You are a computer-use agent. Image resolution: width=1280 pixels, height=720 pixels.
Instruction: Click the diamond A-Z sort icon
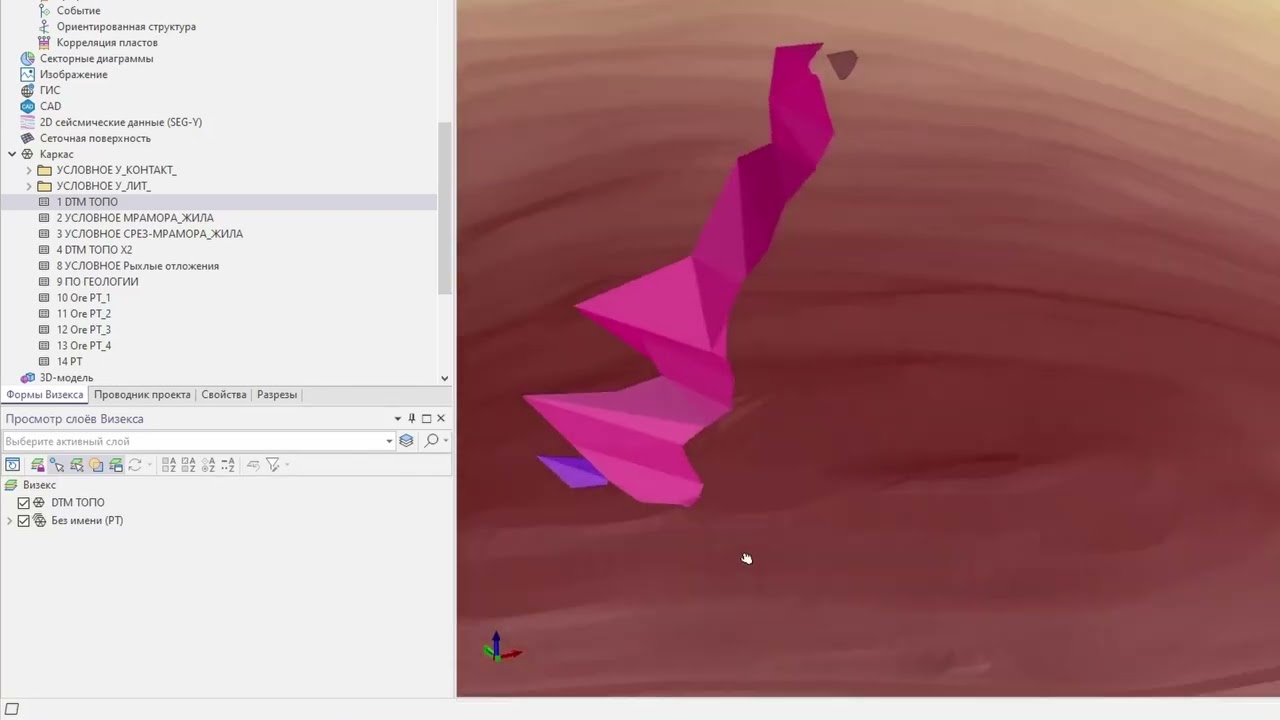click(x=208, y=465)
